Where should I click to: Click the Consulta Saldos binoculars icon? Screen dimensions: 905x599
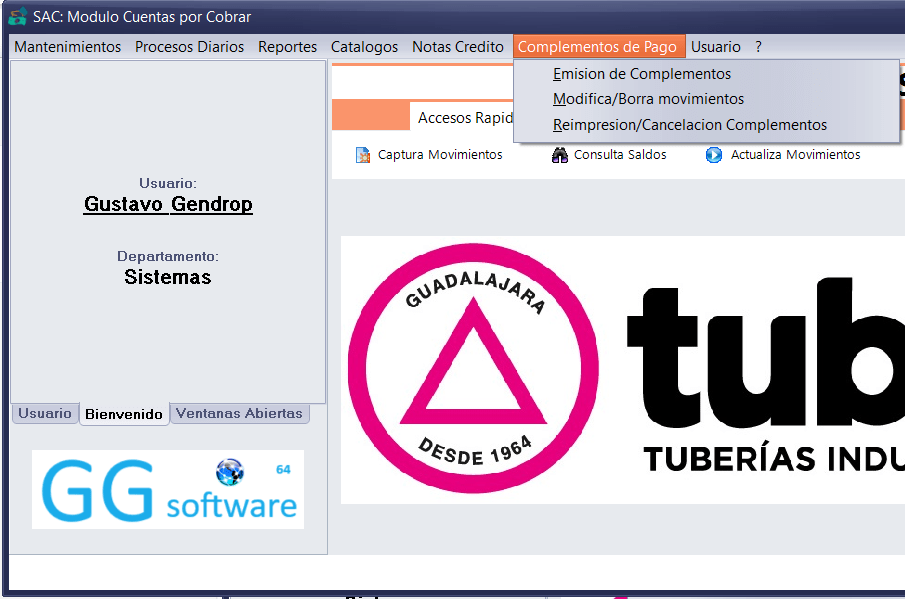[560, 155]
